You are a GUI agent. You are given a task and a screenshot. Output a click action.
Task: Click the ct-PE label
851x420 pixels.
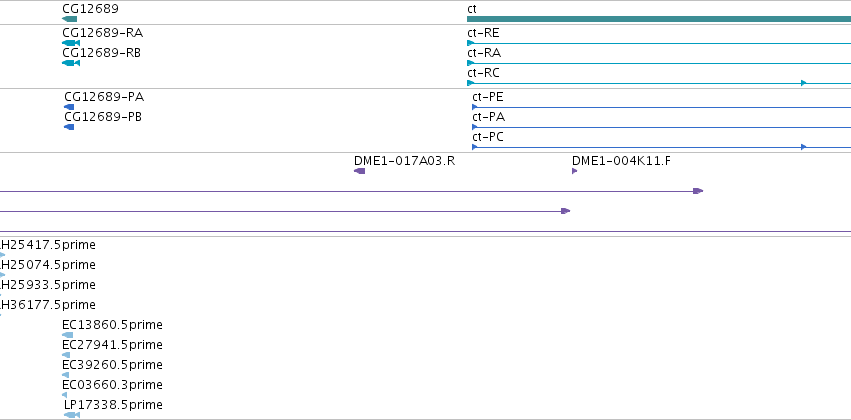[x=488, y=97]
